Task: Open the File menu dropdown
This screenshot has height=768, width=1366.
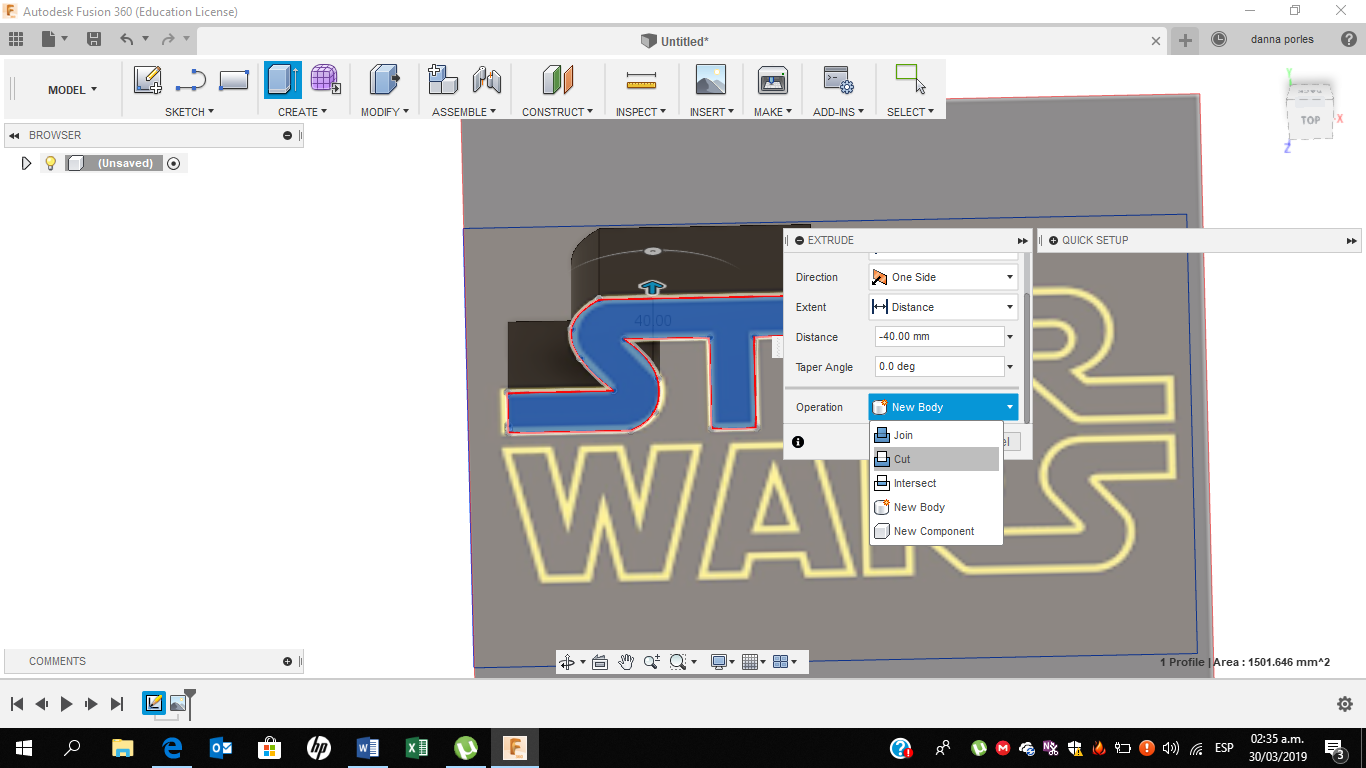Action: click(54, 39)
